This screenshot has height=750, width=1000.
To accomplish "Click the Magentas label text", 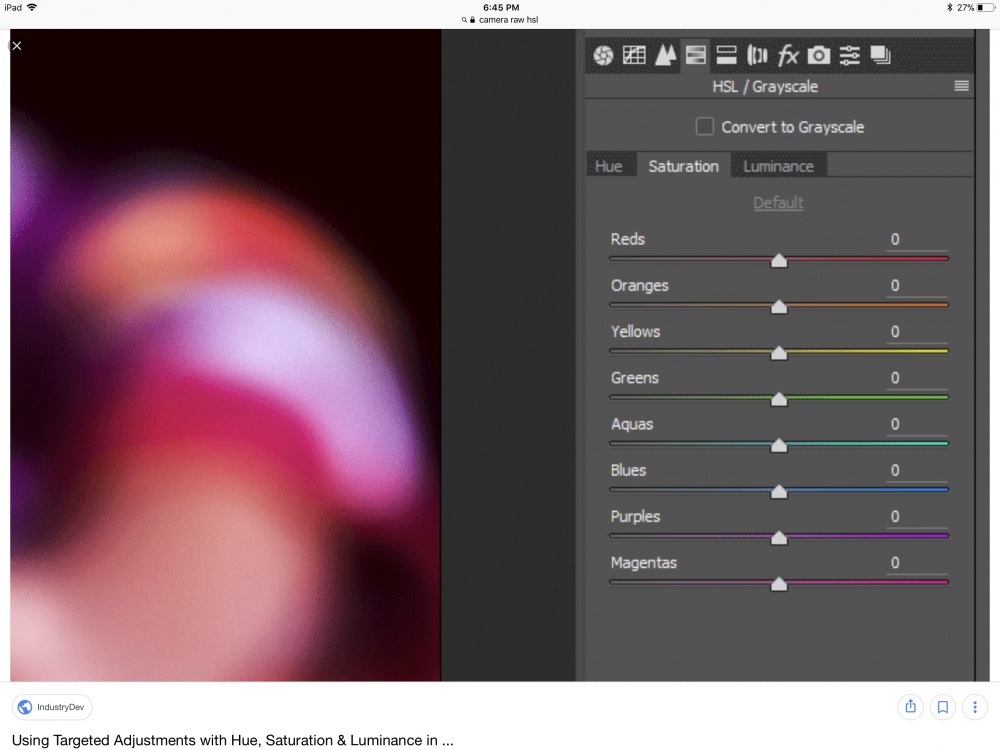I will point(643,563).
